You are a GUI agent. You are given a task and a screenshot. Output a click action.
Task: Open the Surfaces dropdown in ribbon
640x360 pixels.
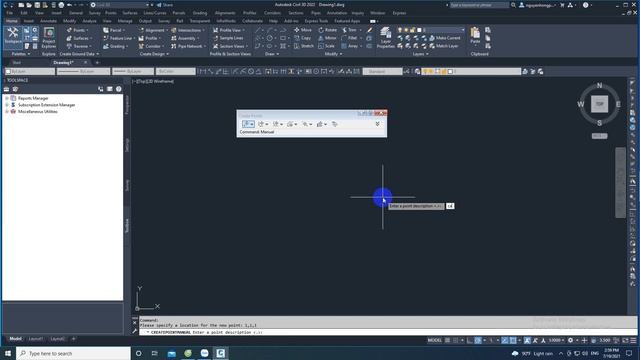pos(79,38)
